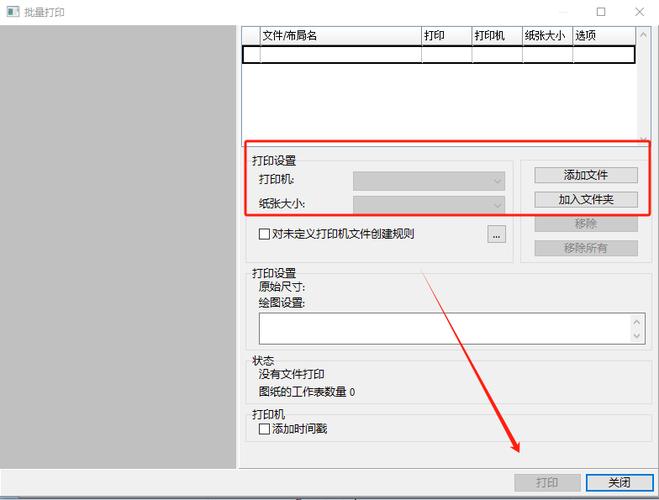The height and width of the screenshot is (500, 659).
Task: Click the 绘图设置 box scroll down arrow
Action: [x=636, y=335]
